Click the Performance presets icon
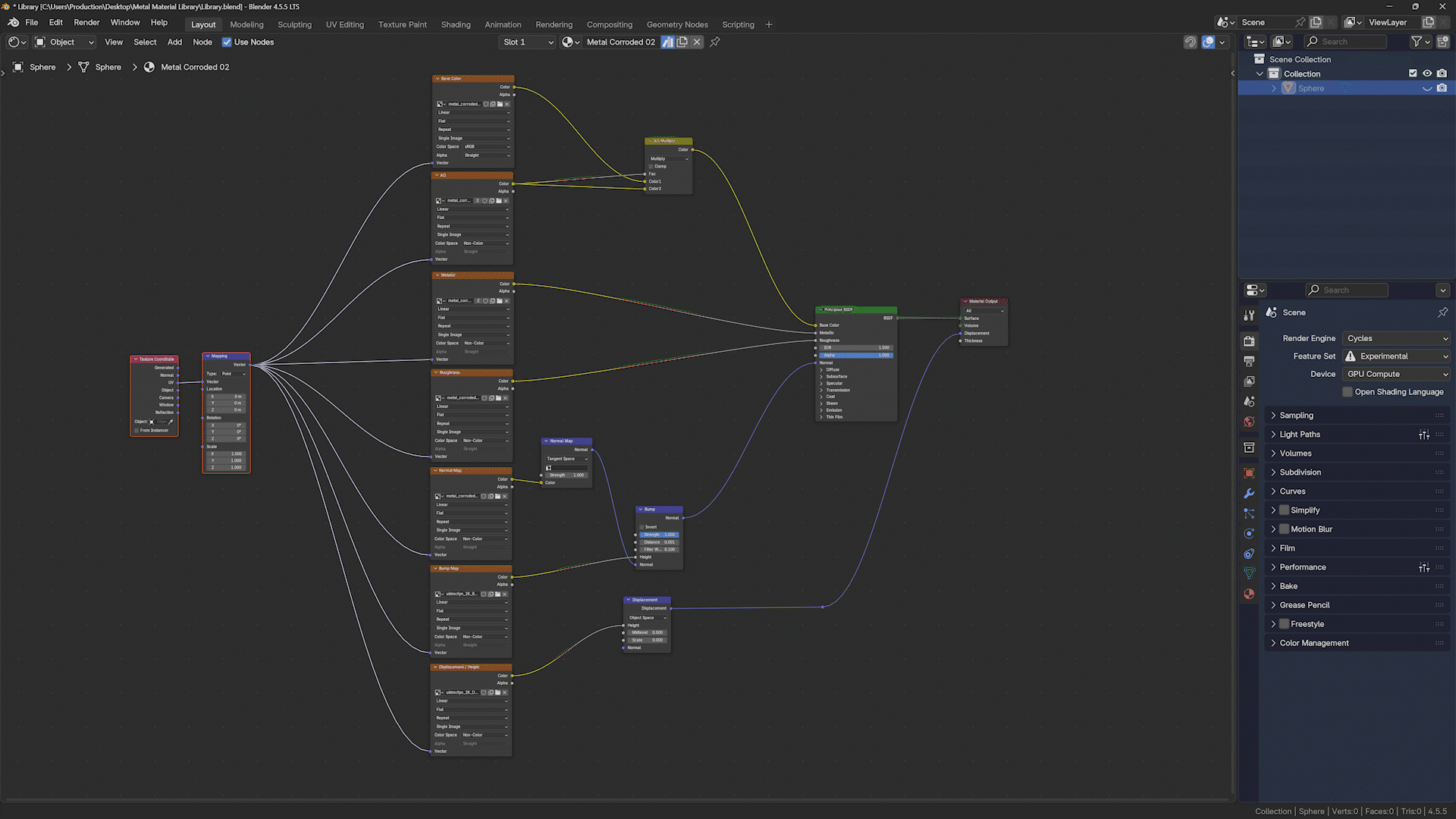1456x819 pixels. pyautogui.click(x=1424, y=567)
